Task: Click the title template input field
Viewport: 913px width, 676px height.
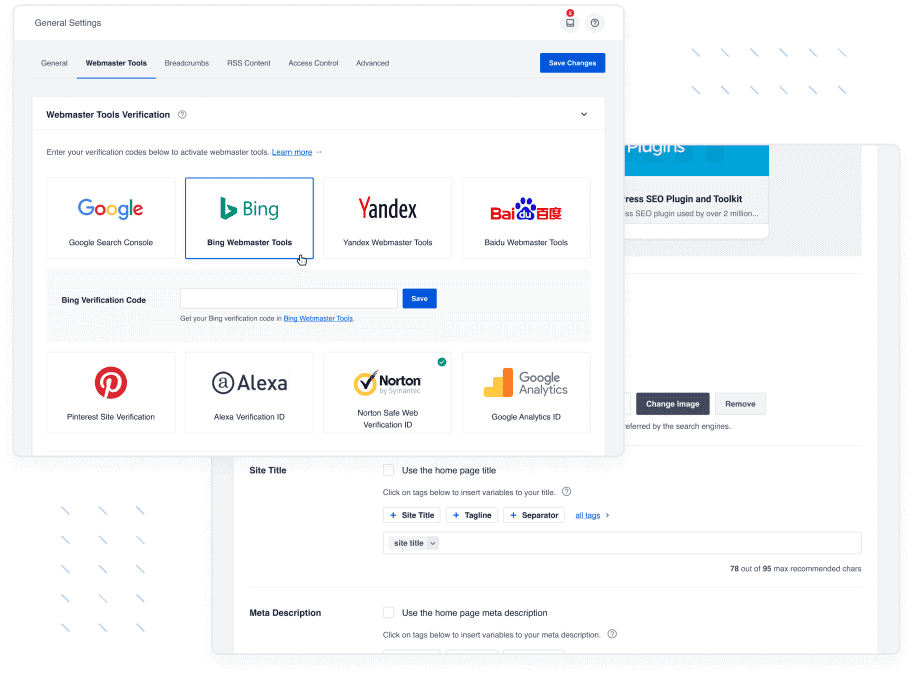Action: [x=622, y=543]
